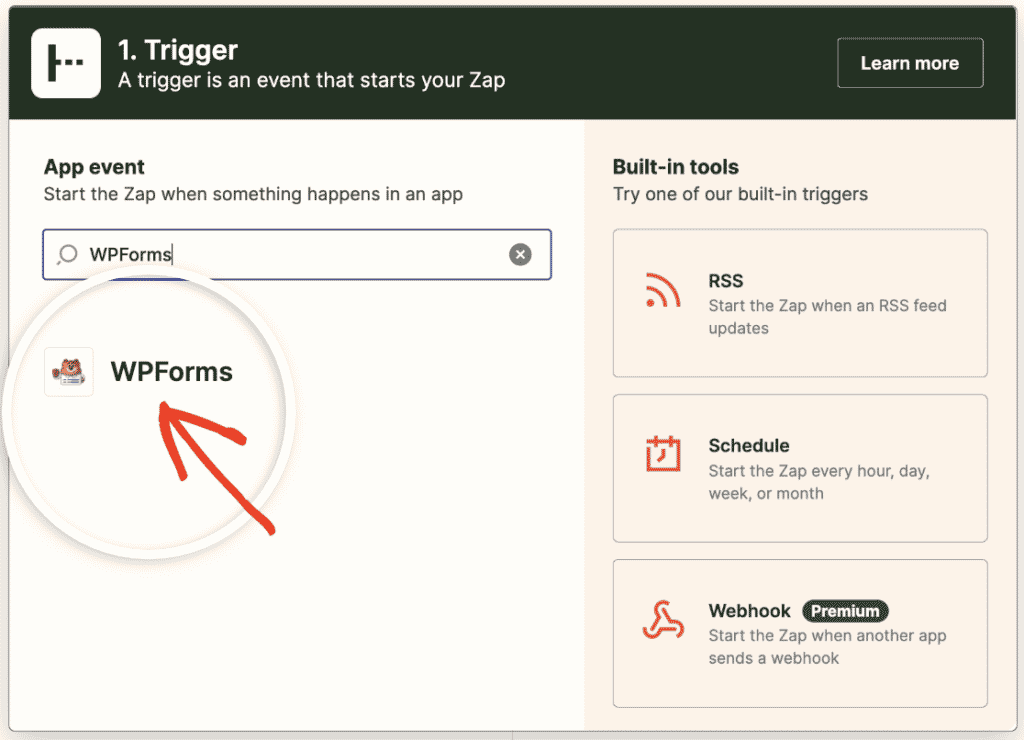Open the Learn more page
The image size is (1024, 740).
click(909, 62)
